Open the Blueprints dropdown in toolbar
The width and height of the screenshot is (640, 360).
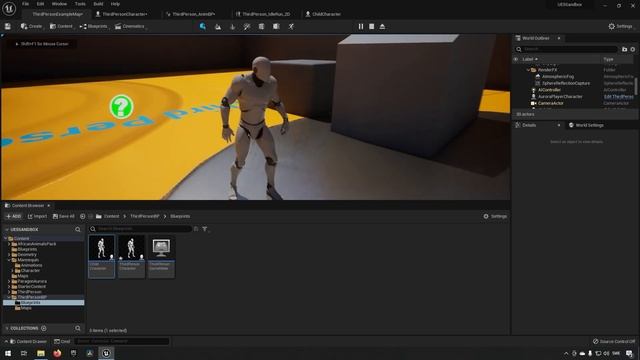click(x=93, y=26)
